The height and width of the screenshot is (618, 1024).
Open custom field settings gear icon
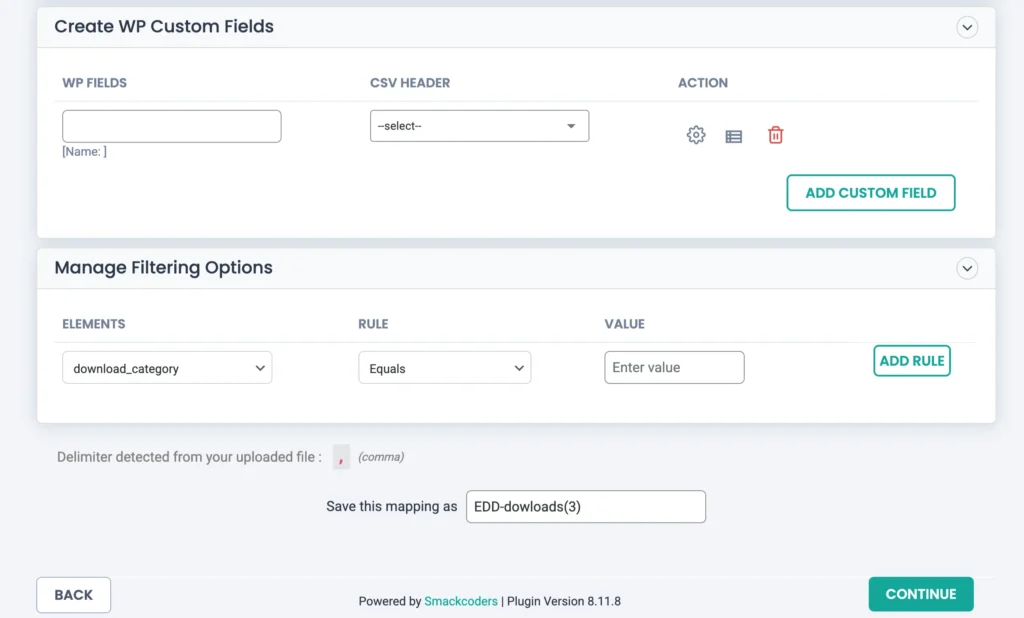click(x=696, y=135)
